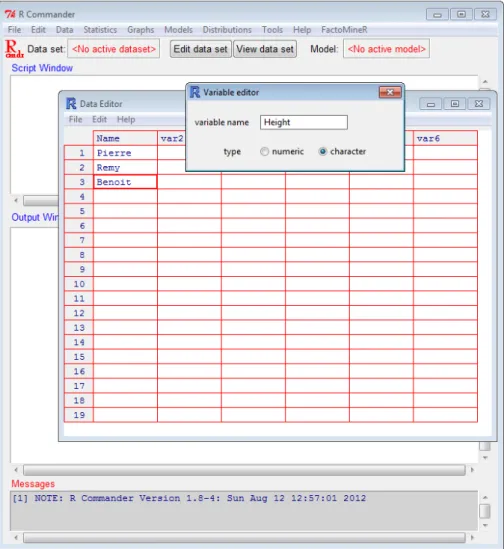Open the Data Editor Edit menu
504x549 pixels.
pos(99,120)
